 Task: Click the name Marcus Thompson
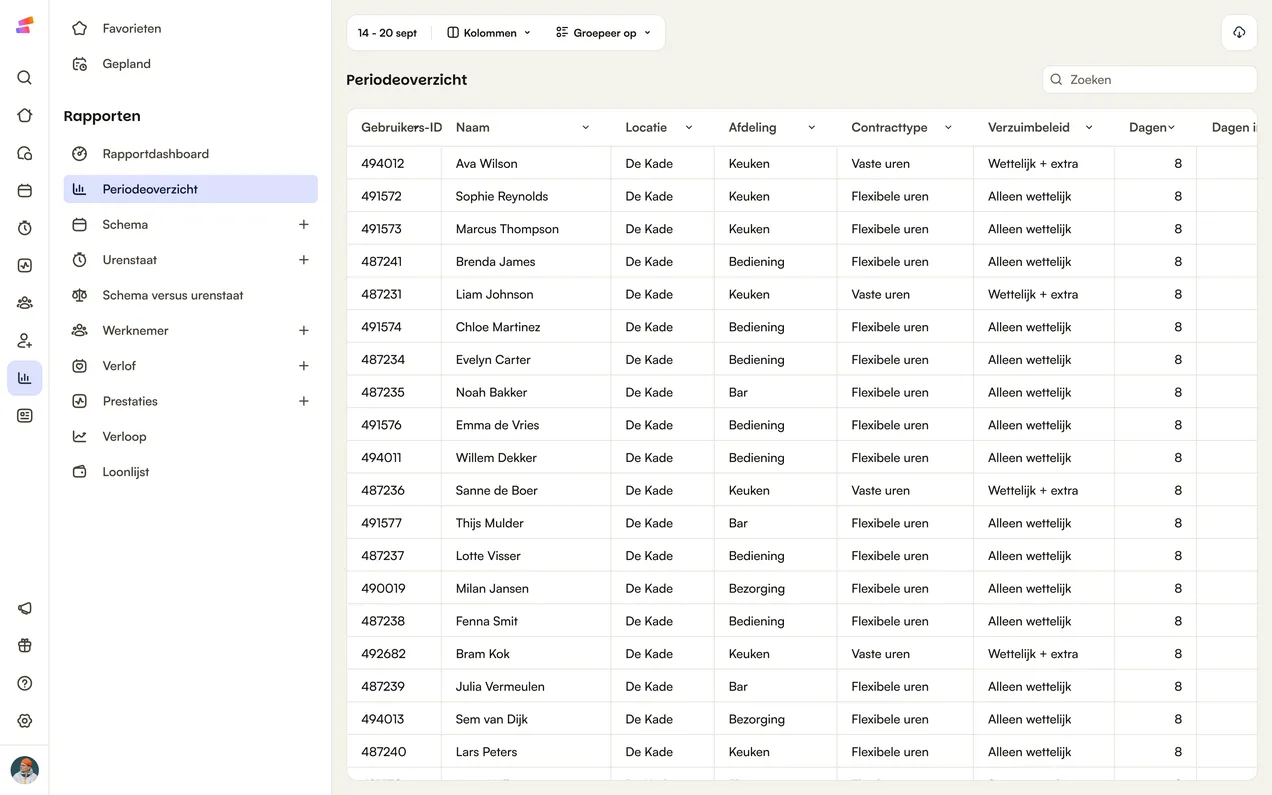point(507,229)
